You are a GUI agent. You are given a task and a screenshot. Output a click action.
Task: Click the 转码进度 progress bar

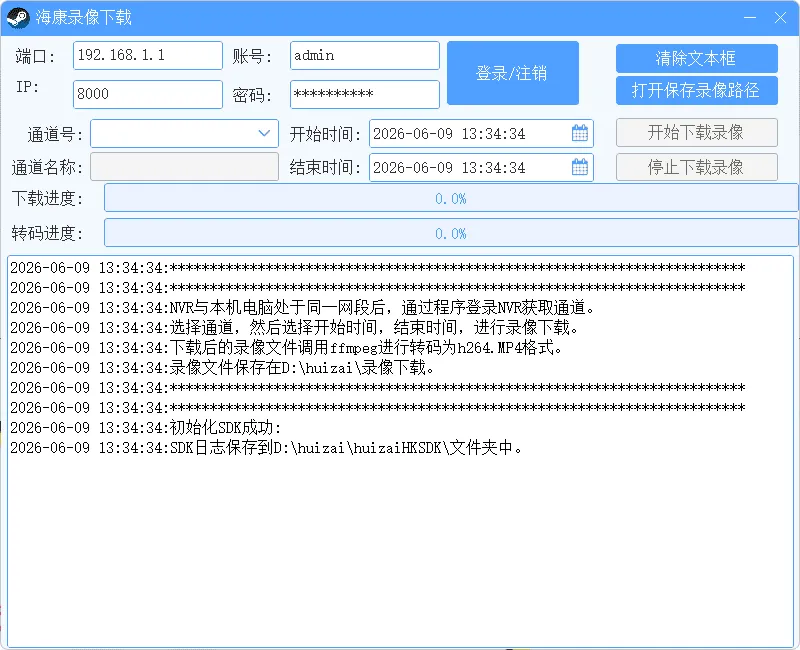click(451, 233)
